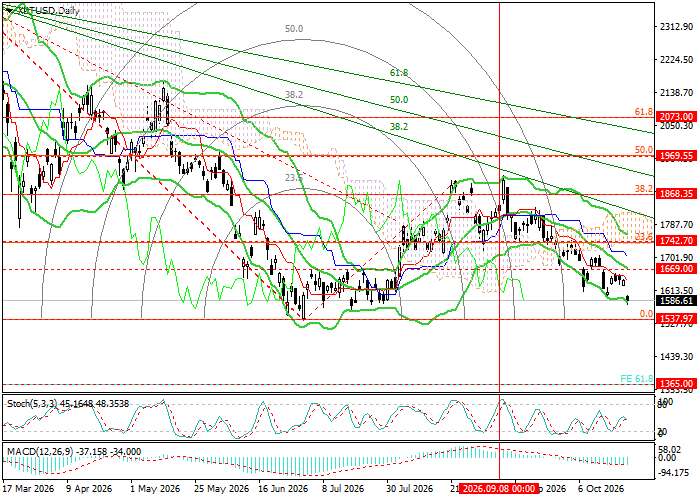Click the red 1537.97 price level label
This screenshot has height=500, width=700.
[676, 319]
